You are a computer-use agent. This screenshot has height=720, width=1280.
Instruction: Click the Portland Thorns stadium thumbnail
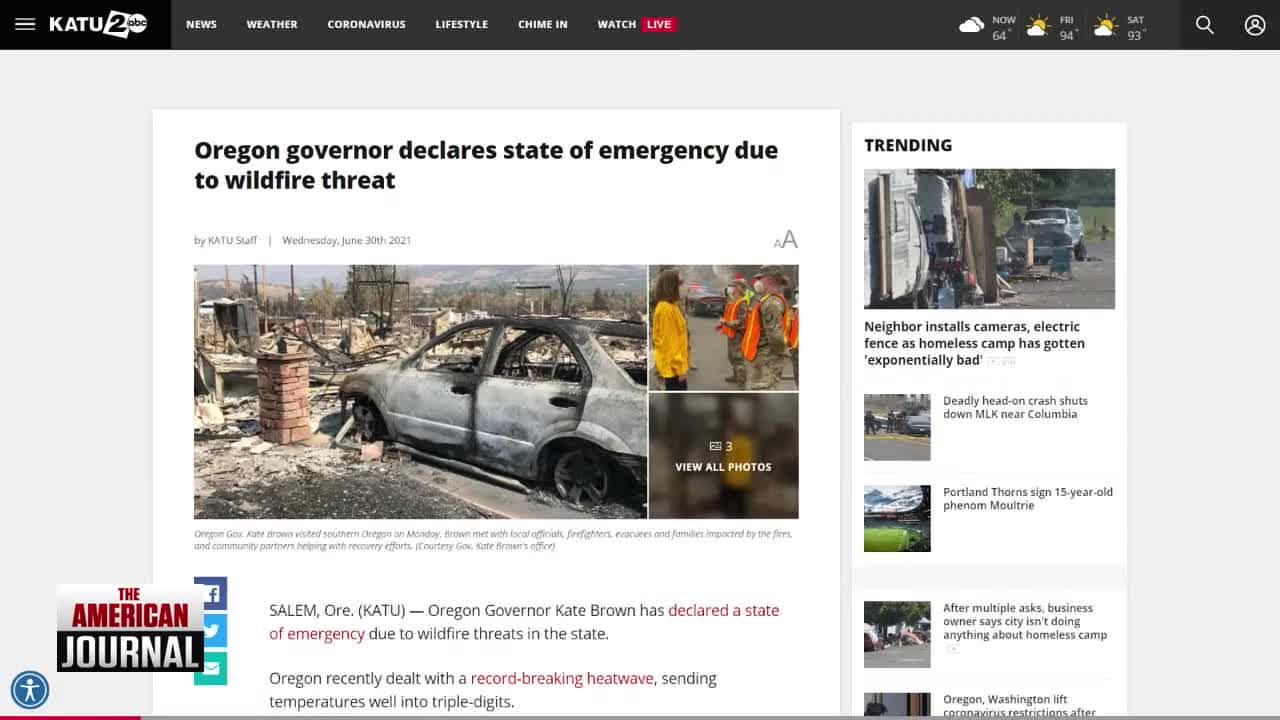(897, 519)
